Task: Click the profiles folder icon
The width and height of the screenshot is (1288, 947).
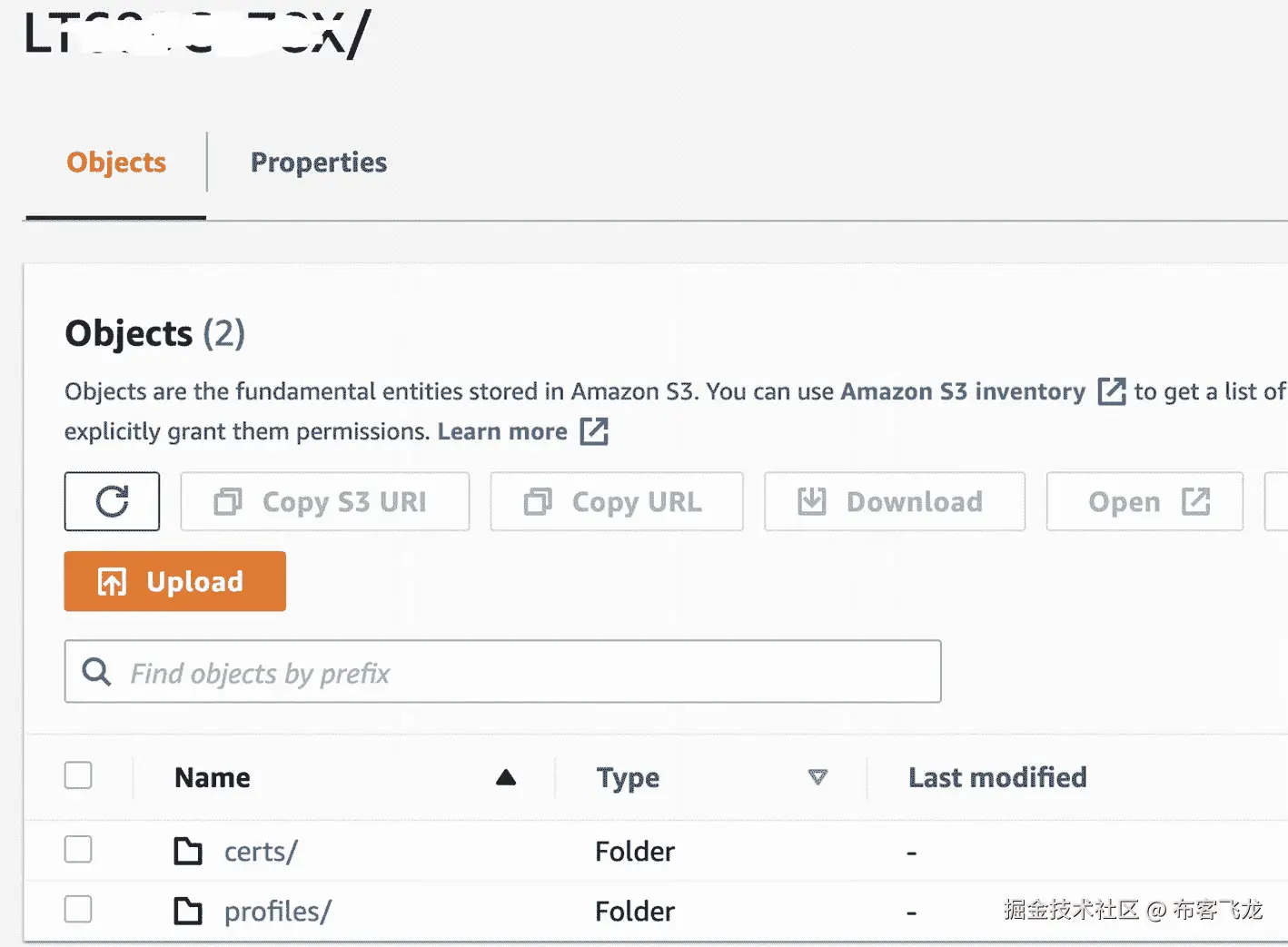Action: coord(188,911)
